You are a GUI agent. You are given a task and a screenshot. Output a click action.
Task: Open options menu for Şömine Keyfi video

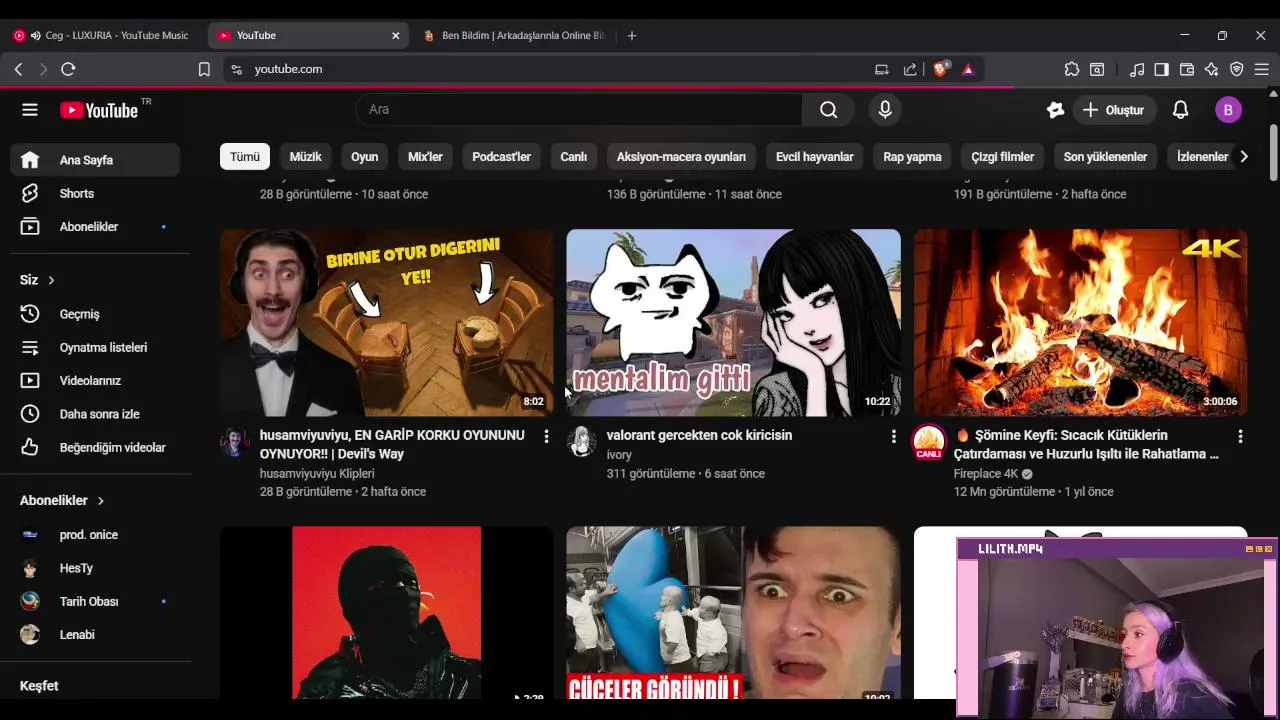point(1240,436)
